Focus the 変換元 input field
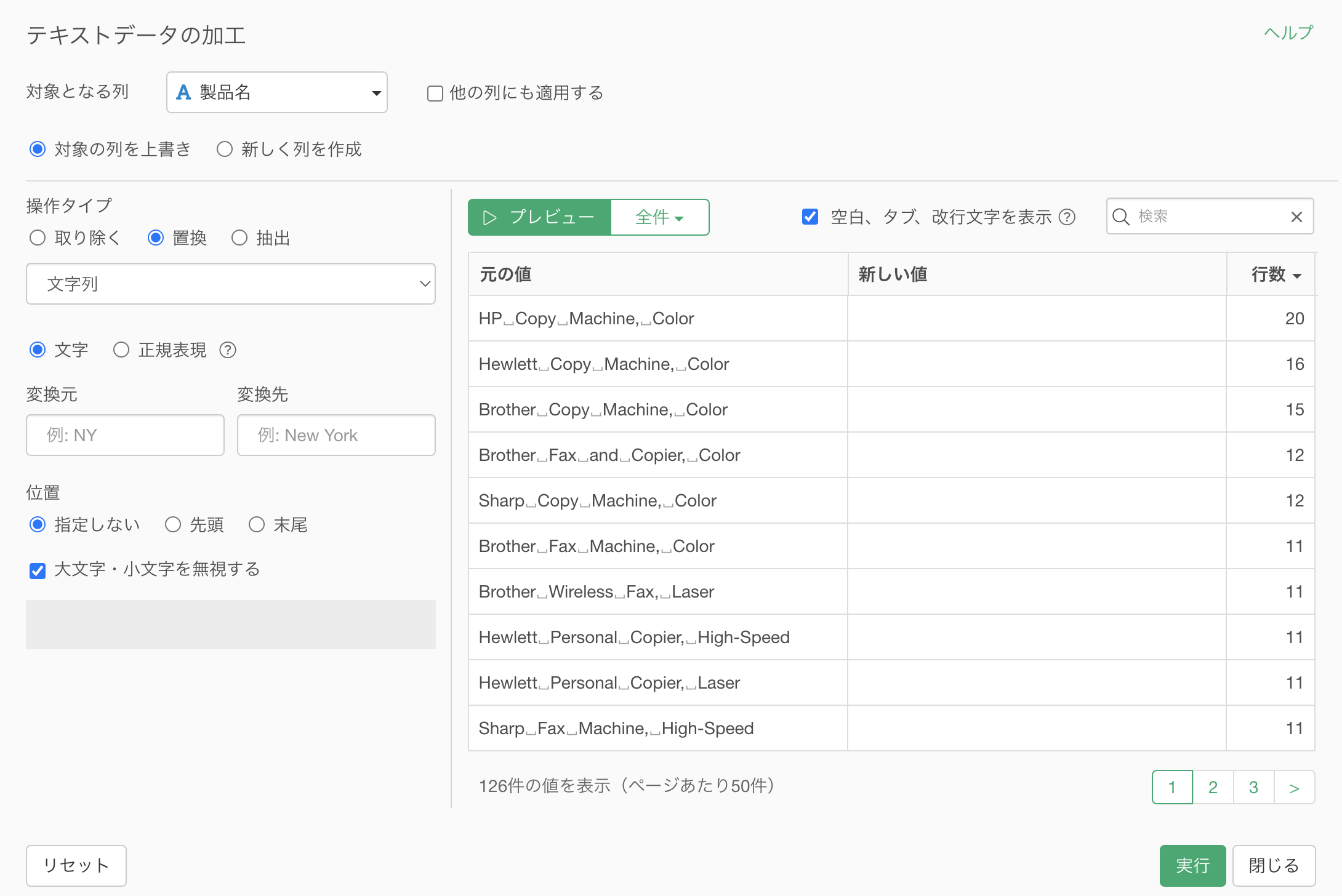The width and height of the screenshot is (1342, 896). [x=125, y=435]
